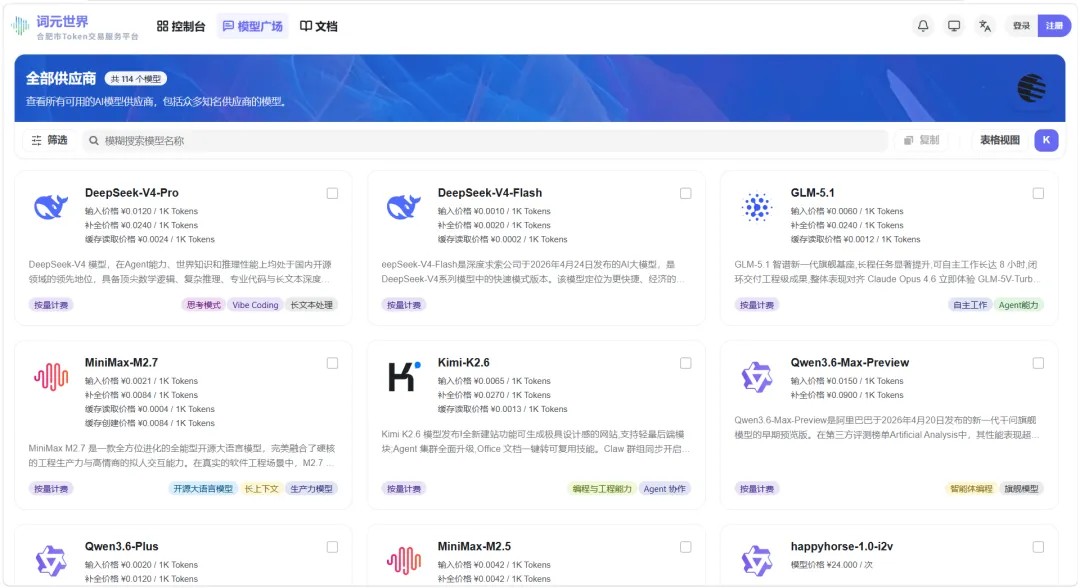
Task: Check the Qwen3.6-Plus checkbox
Action: pyautogui.click(x=333, y=547)
